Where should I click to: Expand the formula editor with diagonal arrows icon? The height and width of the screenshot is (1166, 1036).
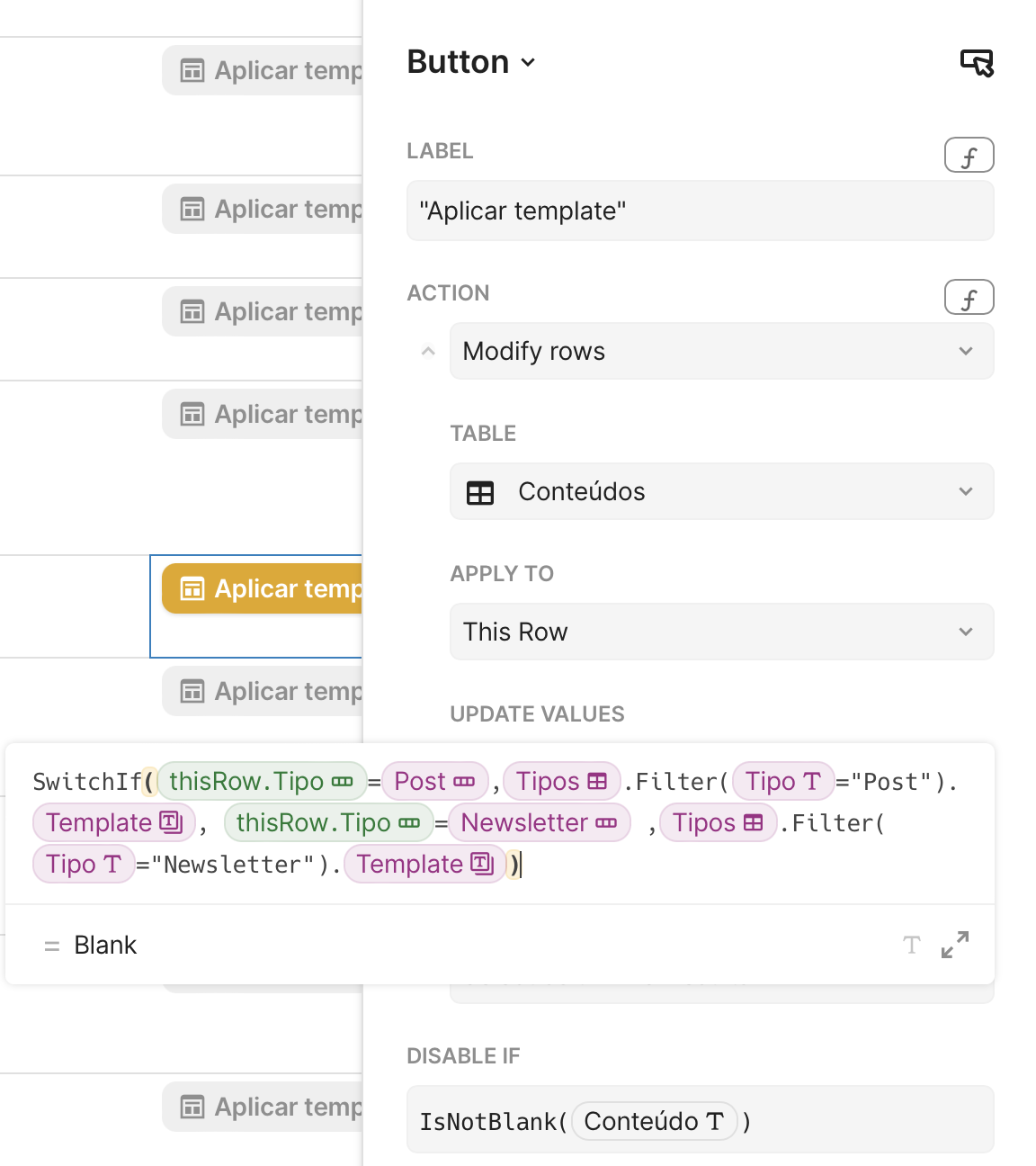[x=954, y=946]
